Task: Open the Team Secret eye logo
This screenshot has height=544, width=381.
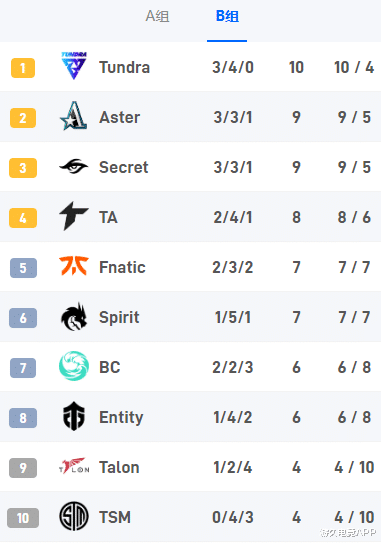Action: click(74, 167)
